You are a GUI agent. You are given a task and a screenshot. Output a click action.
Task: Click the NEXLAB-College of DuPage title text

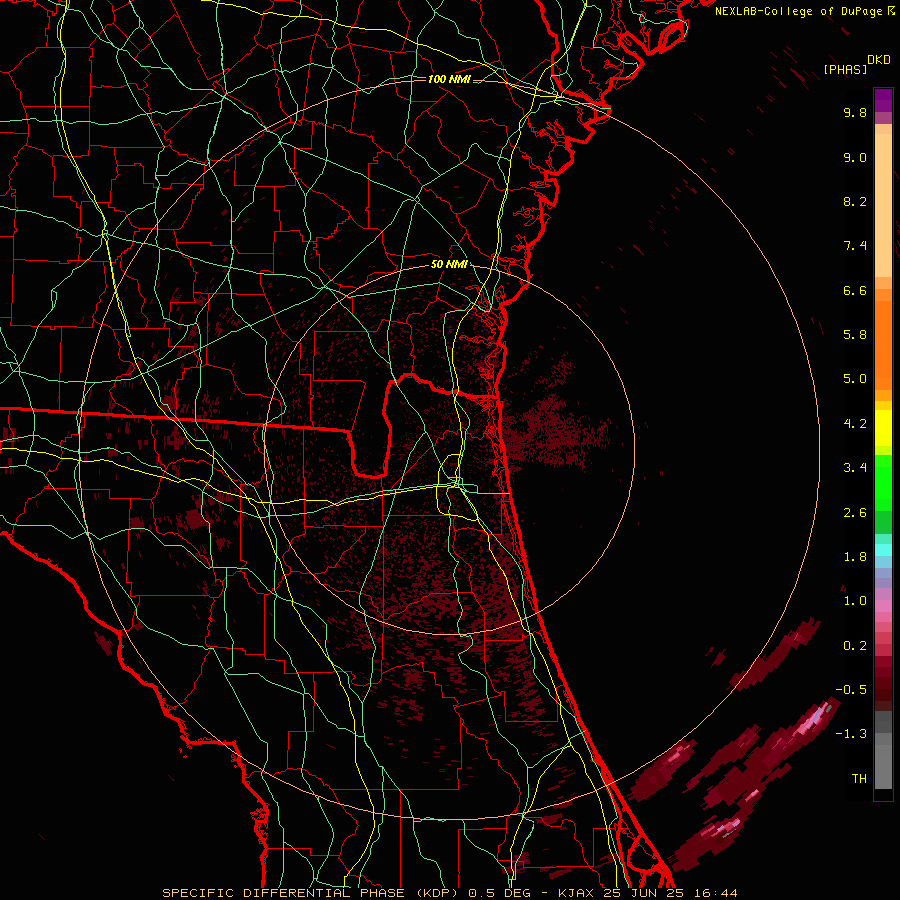pyautogui.click(x=799, y=11)
